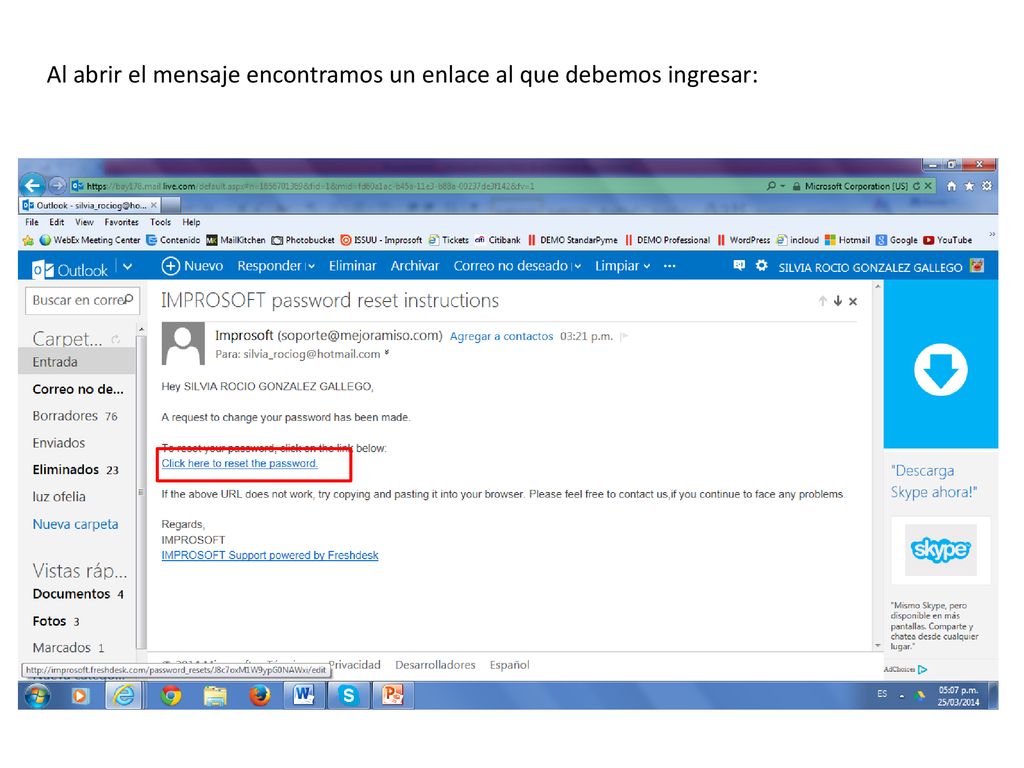Open the File menu

click(x=32, y=222)
